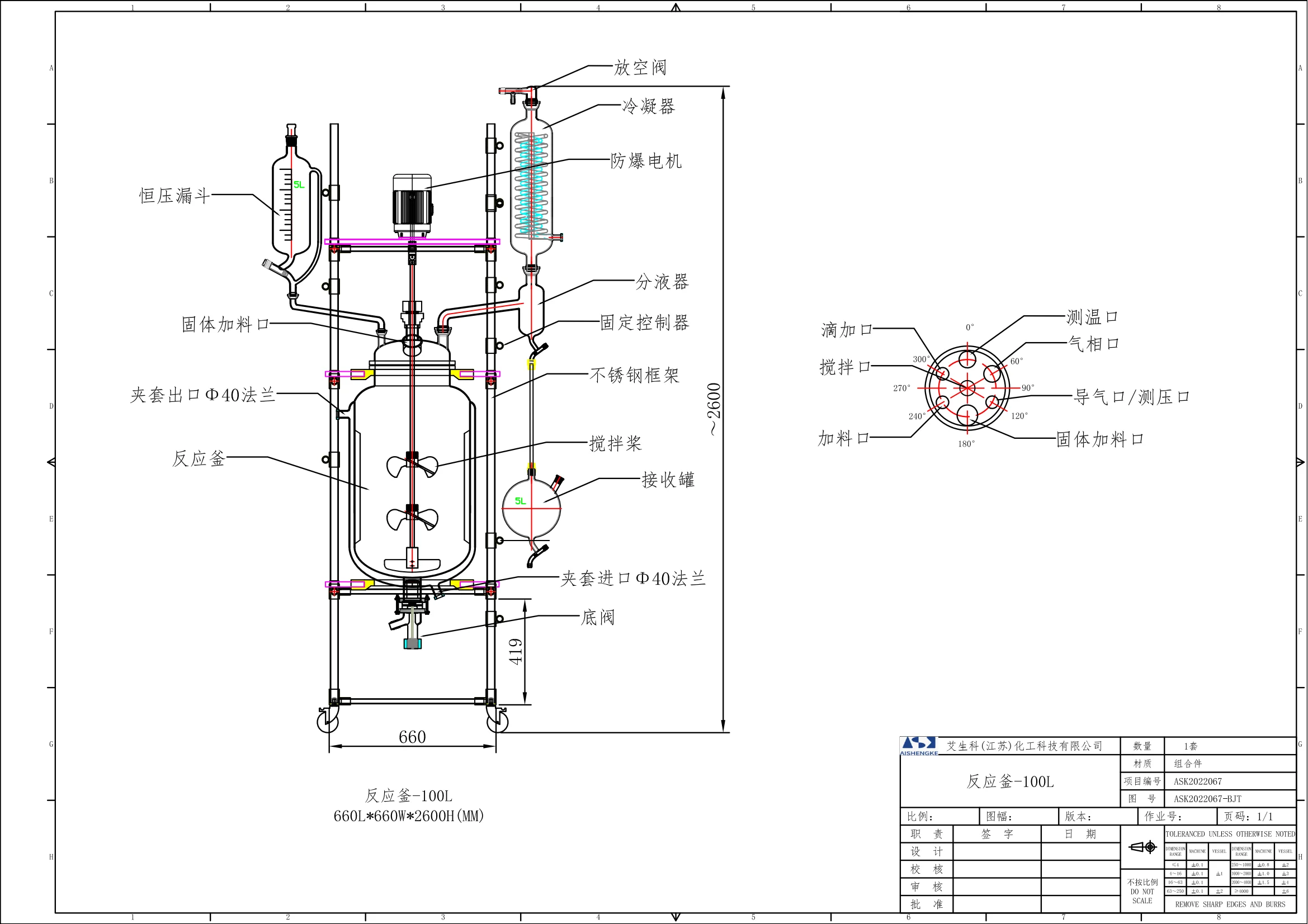1308x924 pixels.
Task: Click the AISHENGKE company logo
Action: pyautogui.click(x=919, y=746)
